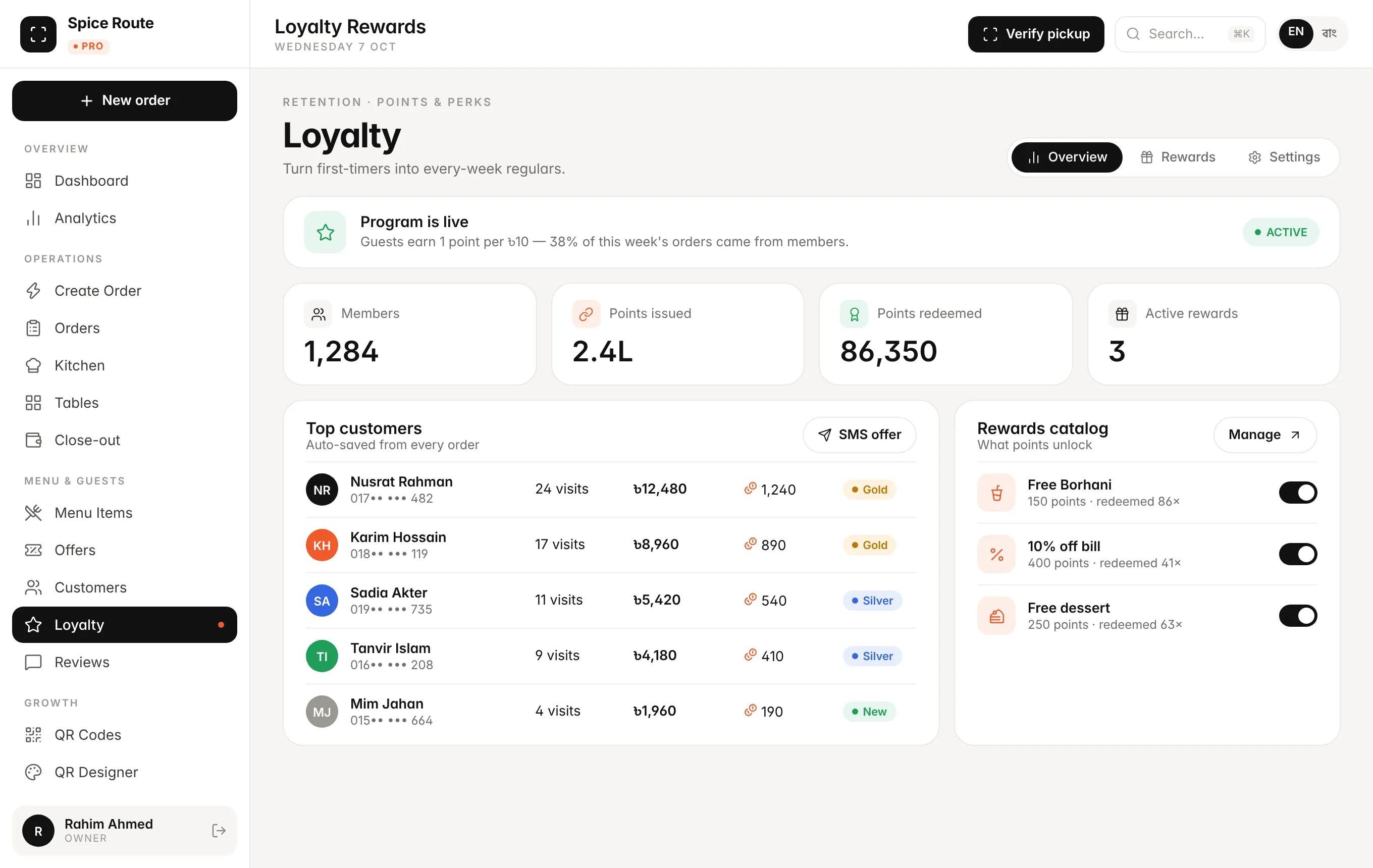Open the Offers page
The height and width of the screenshot is (868, 1373).
click(124, 550)
